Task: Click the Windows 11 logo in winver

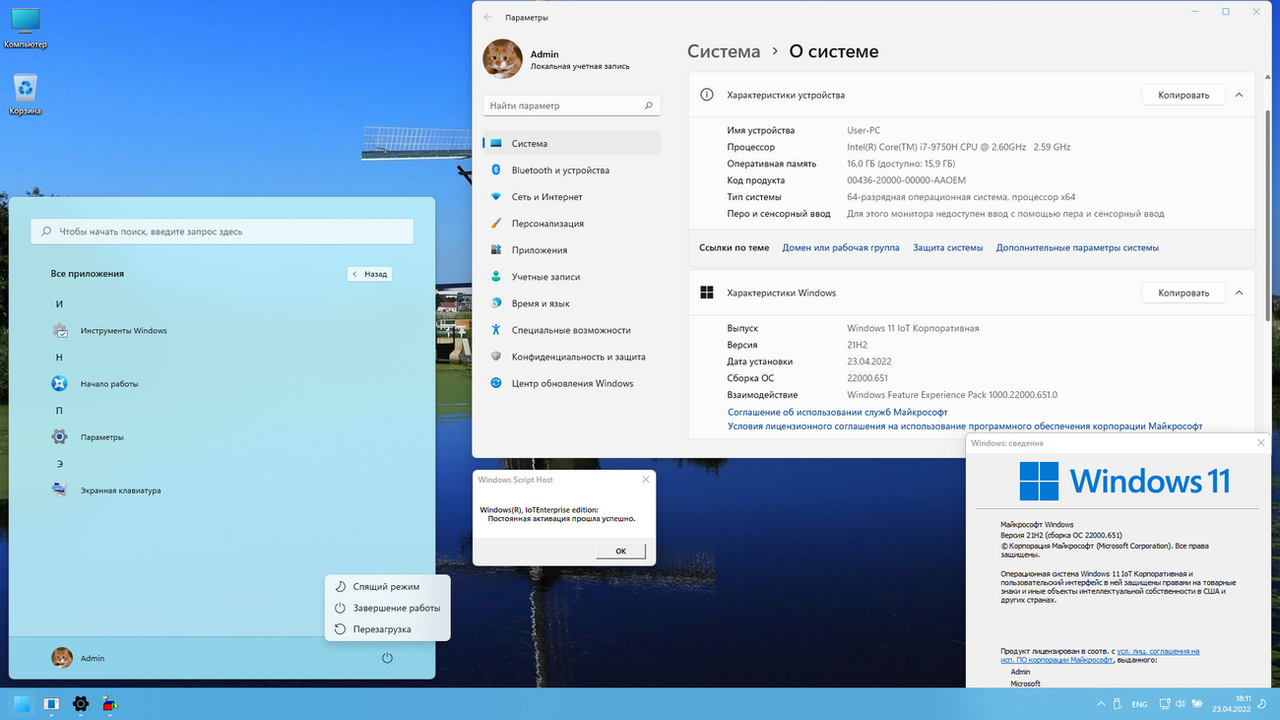Action: click(1125, 481)
